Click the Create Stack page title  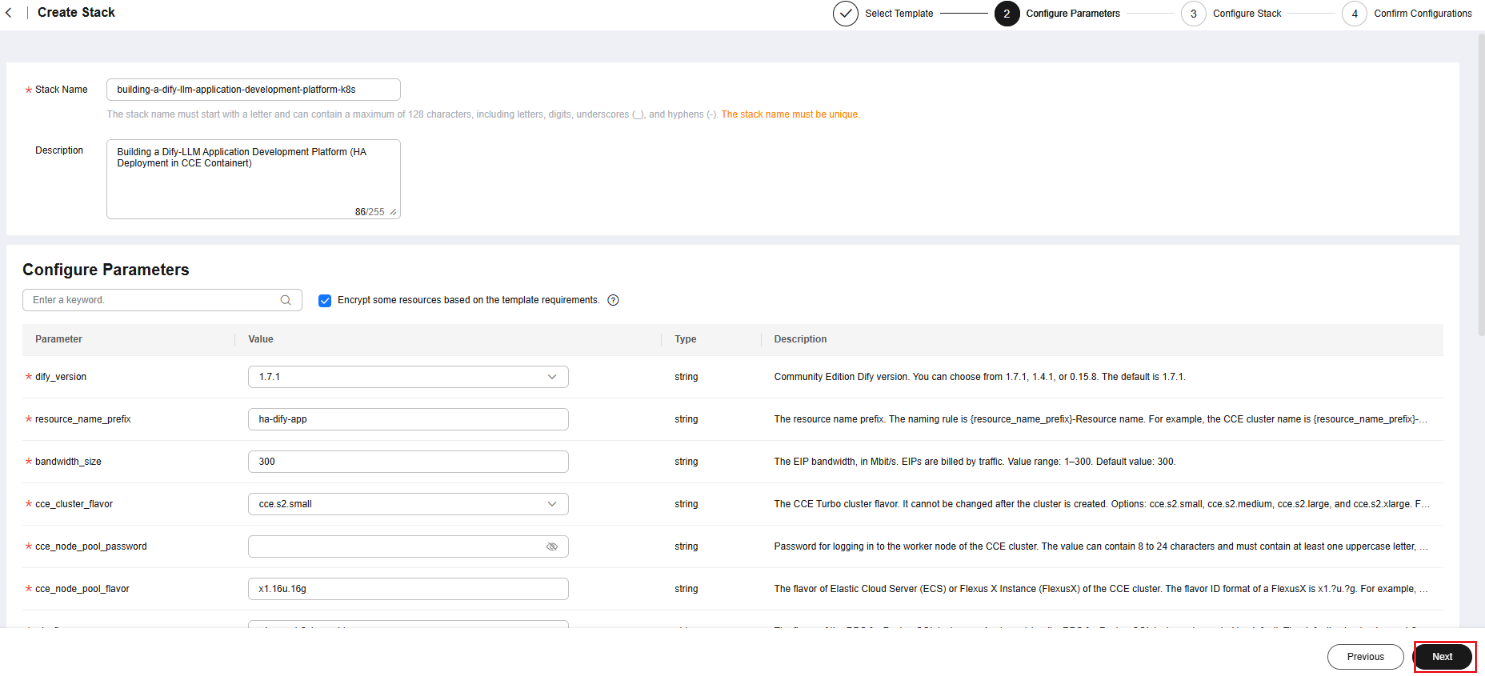point(76,13)
